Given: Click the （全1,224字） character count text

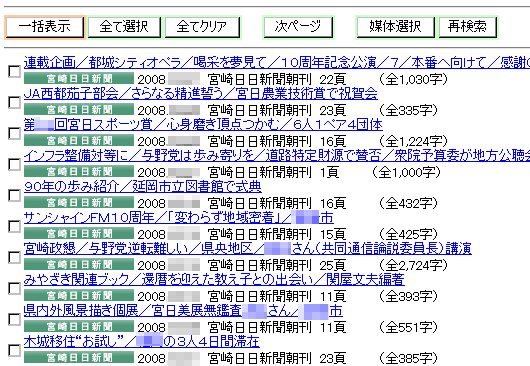Looking at the screenshot, I should pyautogui.click(x=413, y=141).
